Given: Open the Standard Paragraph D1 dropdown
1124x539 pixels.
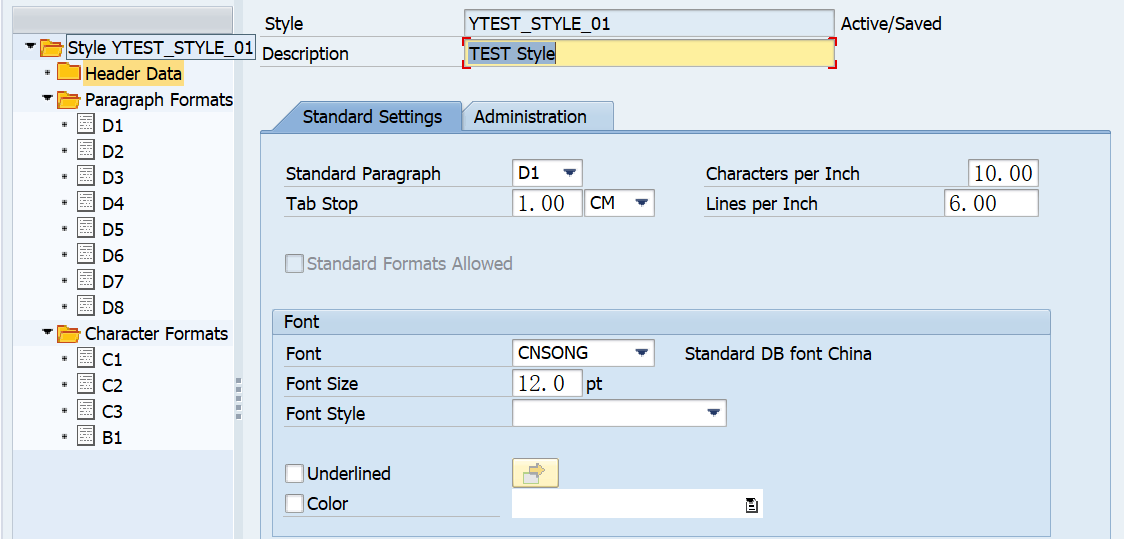Looking at the screenshot, I should pos(570,173).
